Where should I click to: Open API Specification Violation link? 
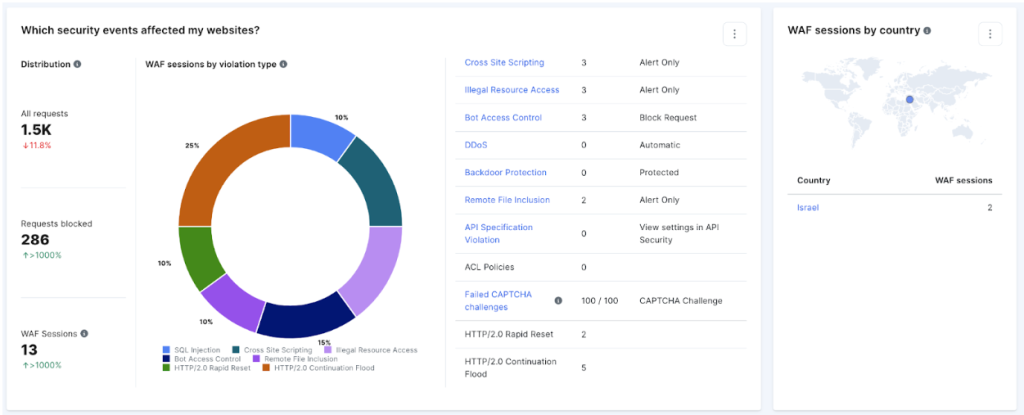(x=498, y=233)
